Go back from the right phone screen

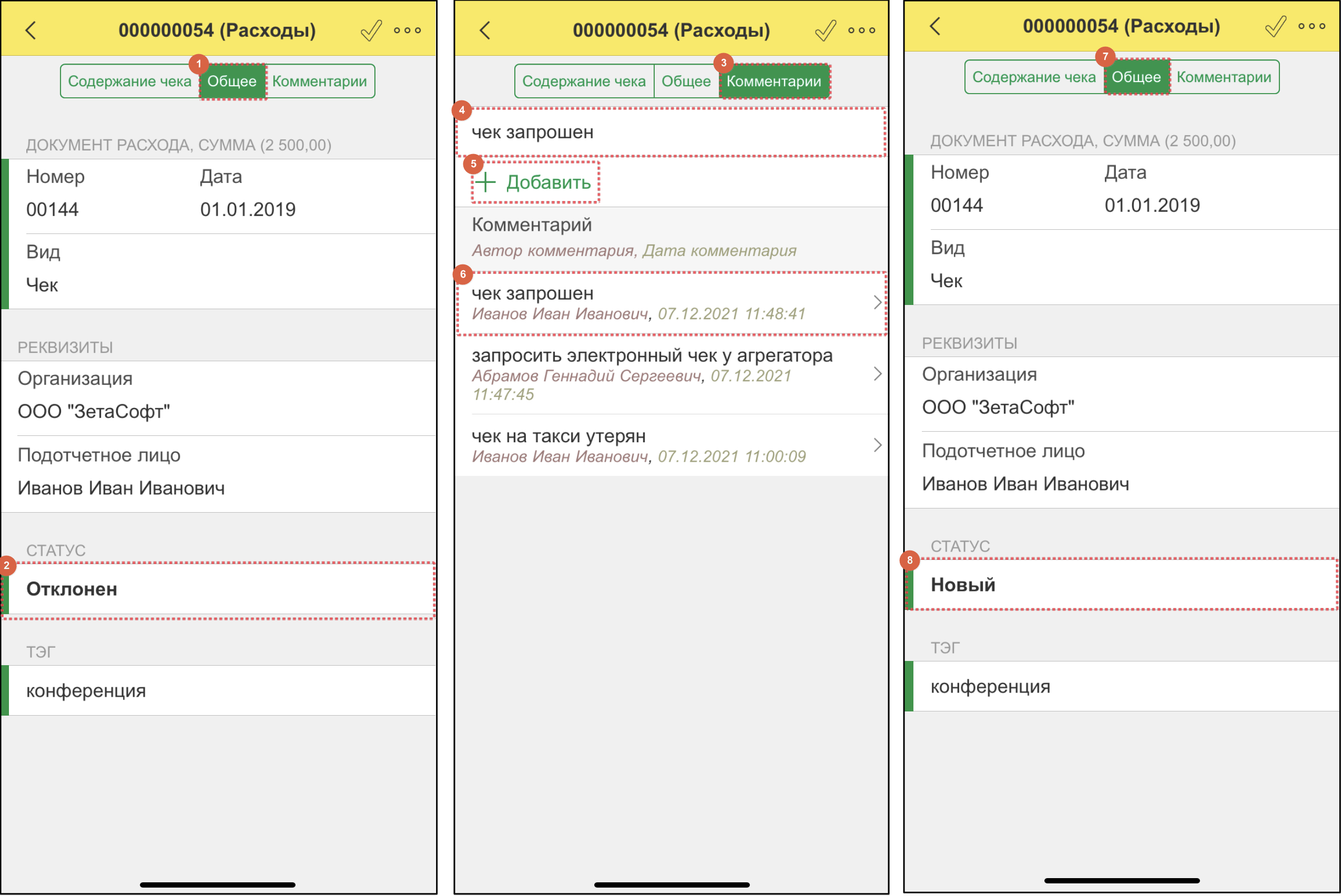[x=935, y=26]
